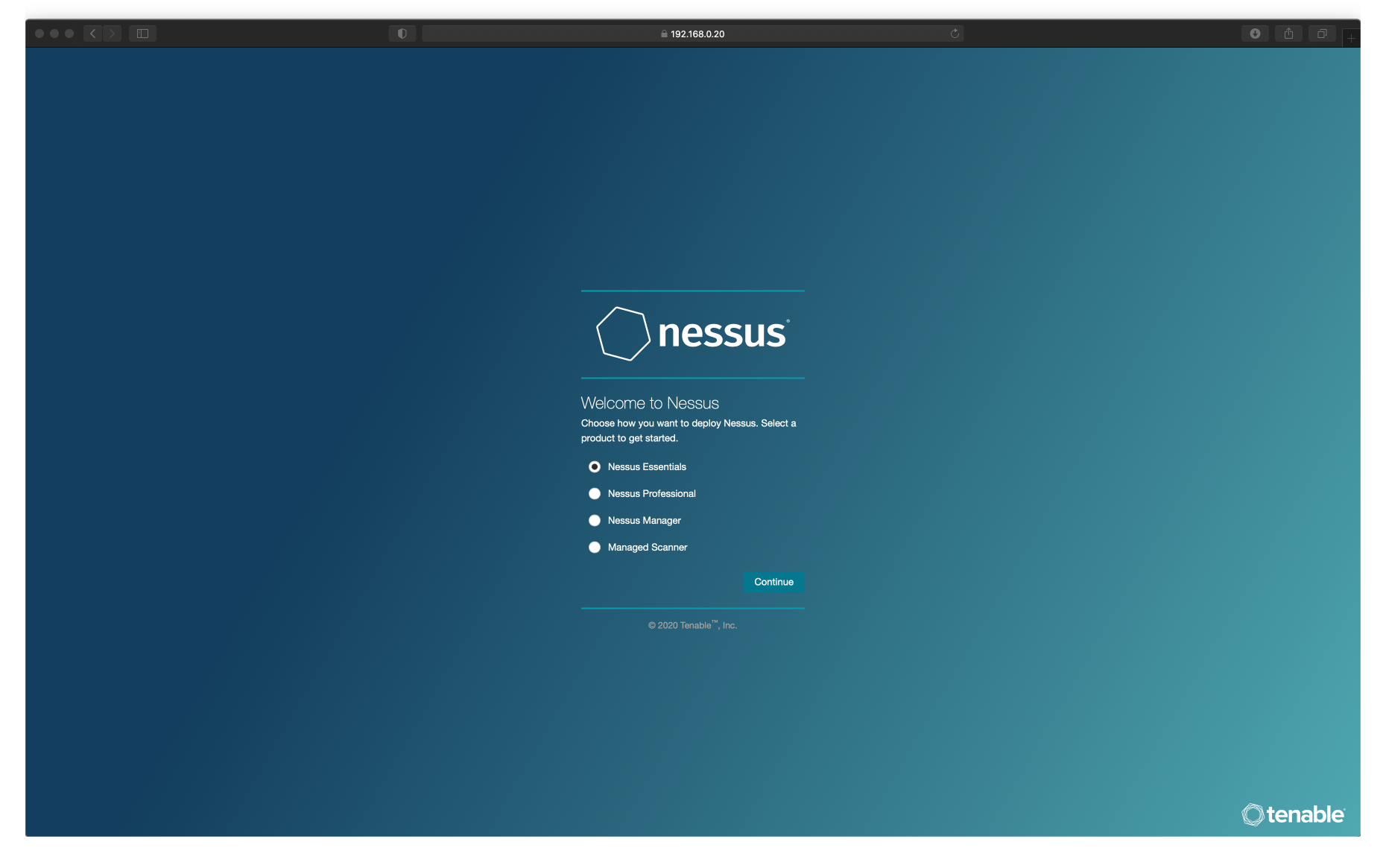Viewport: 1386px width, 868px height.
Task: Click the Nessus hexagon logo
Action: [624, 334]
